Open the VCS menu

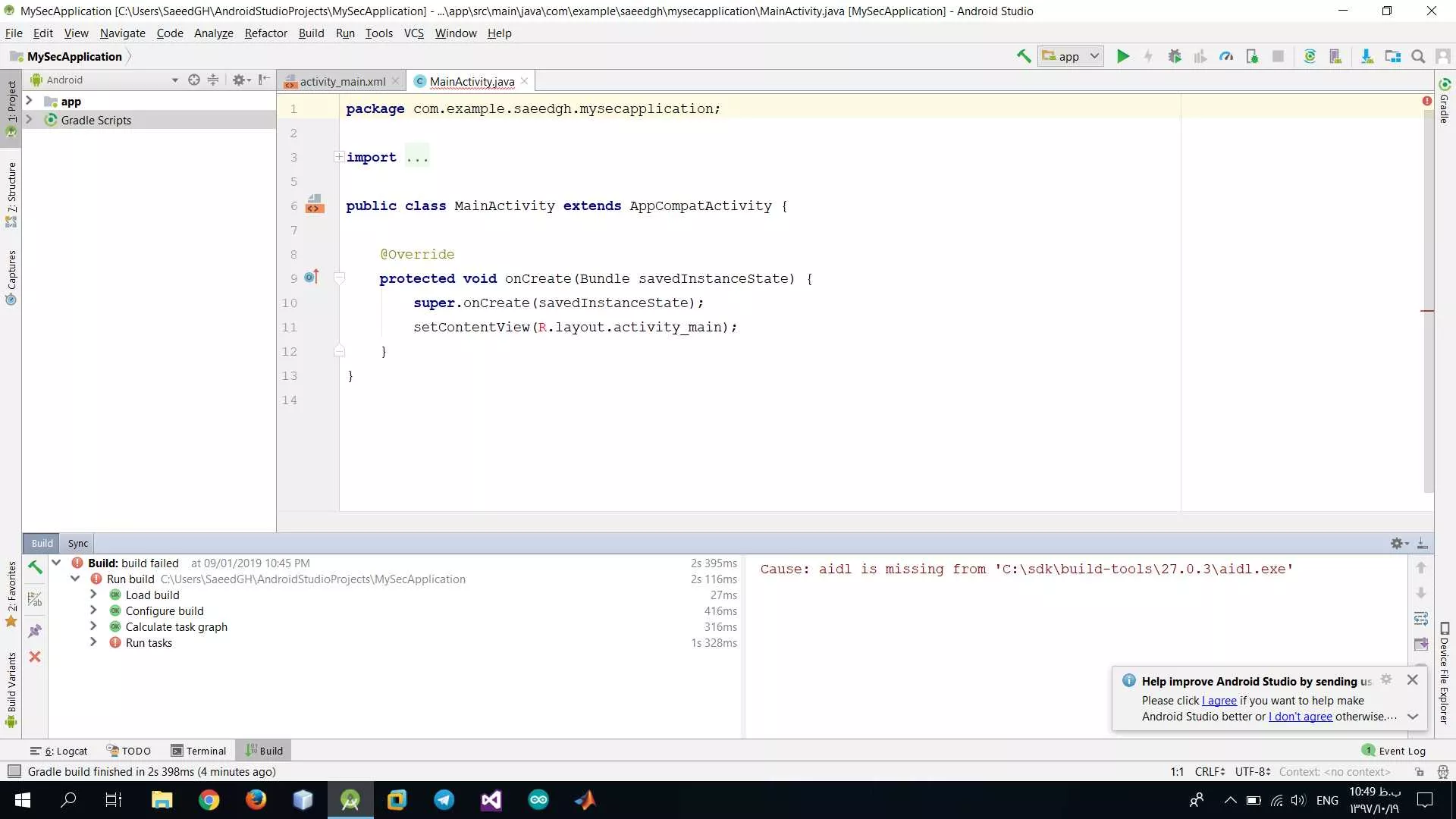point(414,33)
